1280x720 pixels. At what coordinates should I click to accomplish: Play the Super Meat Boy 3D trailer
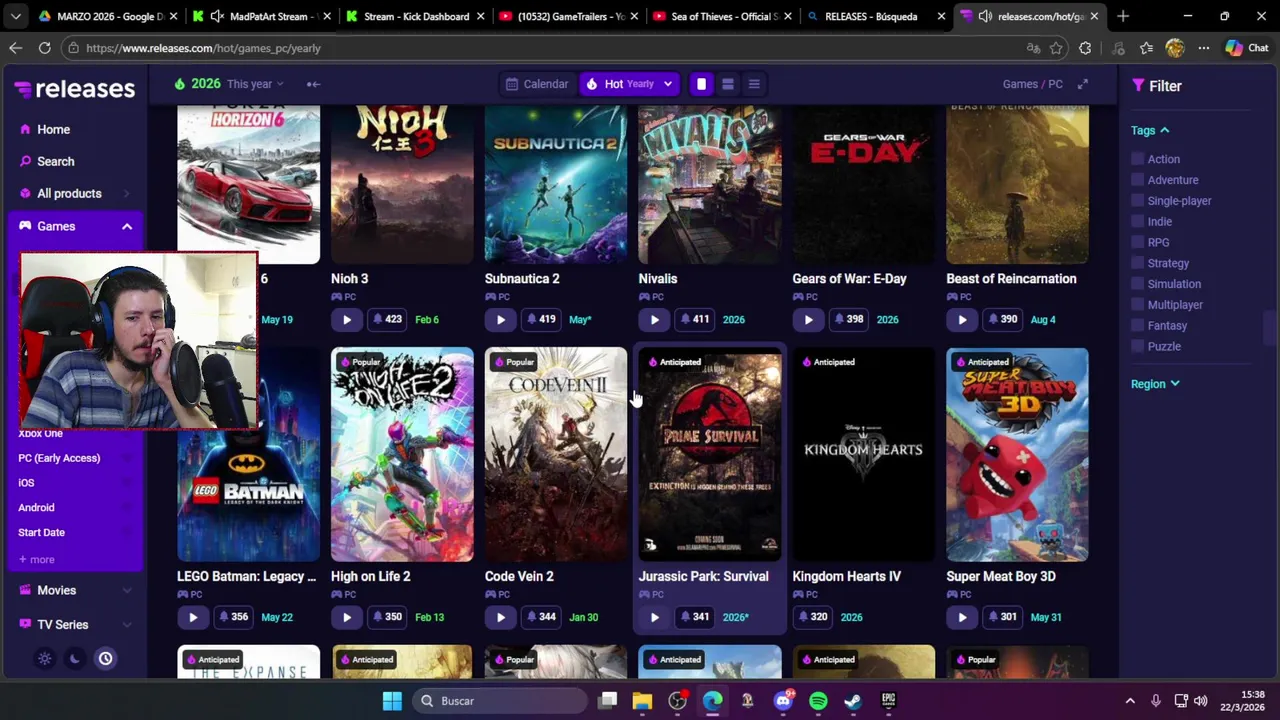click(x=962, y=617)
